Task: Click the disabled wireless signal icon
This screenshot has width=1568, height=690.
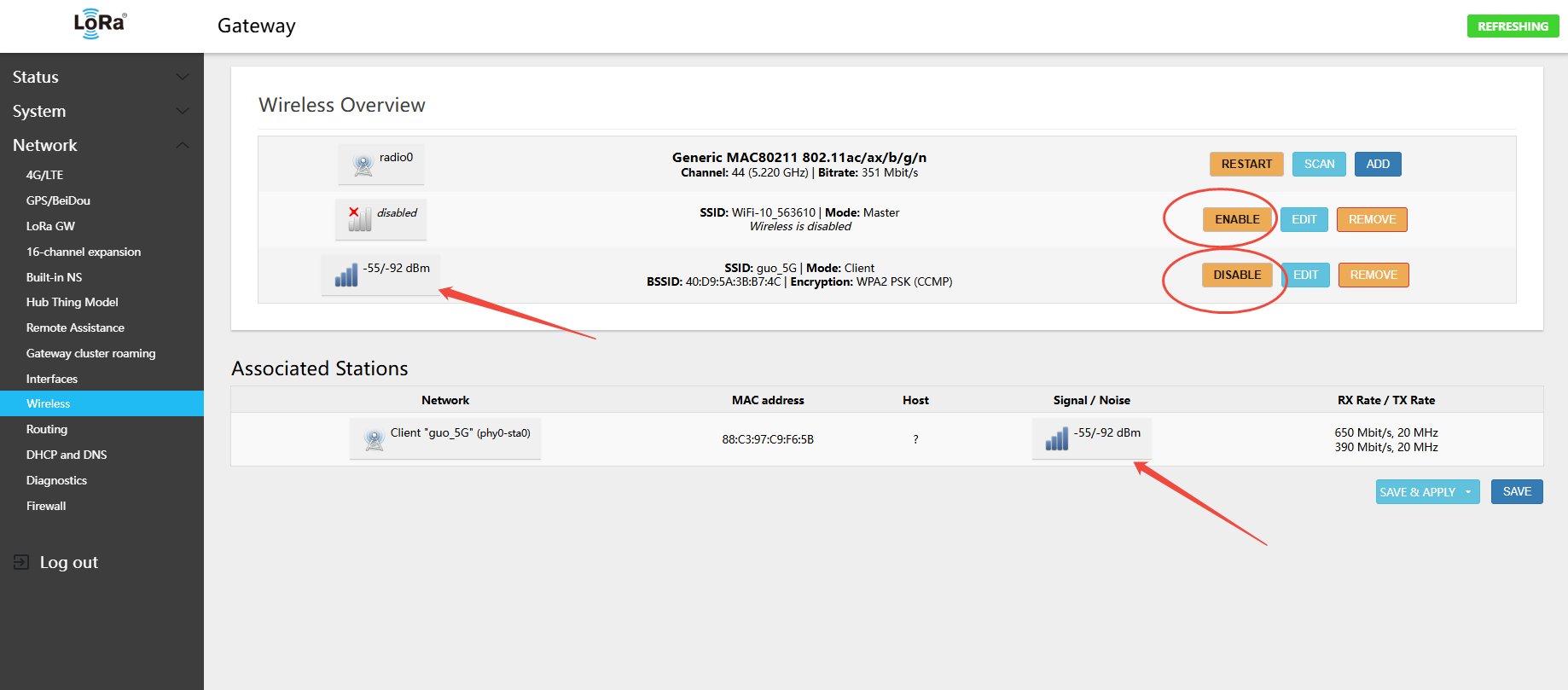Action: 359,218
